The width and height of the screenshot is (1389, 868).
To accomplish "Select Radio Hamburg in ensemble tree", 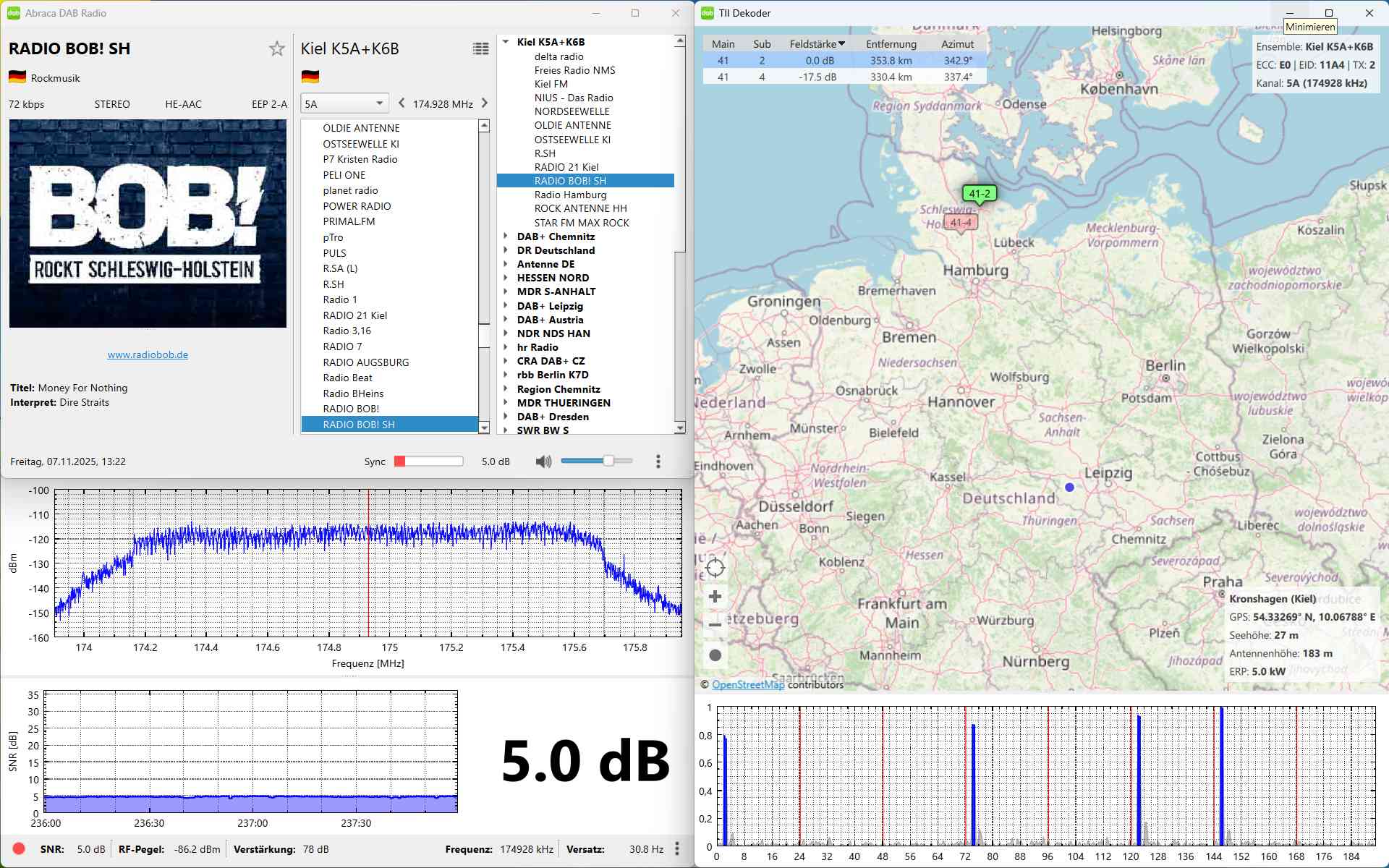I will pyautogui.click(x=570, y=195).
